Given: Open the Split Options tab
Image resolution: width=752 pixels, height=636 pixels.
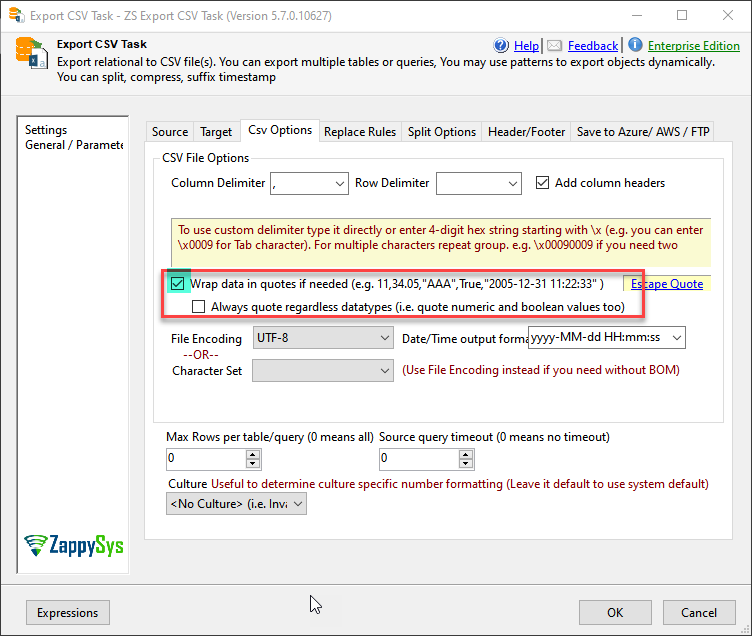Looking at the screenshot, I should [x=442, y=132].
